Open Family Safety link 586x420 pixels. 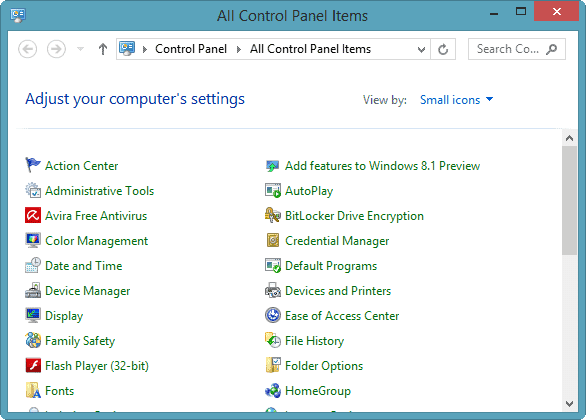click(x=80, y=341)
